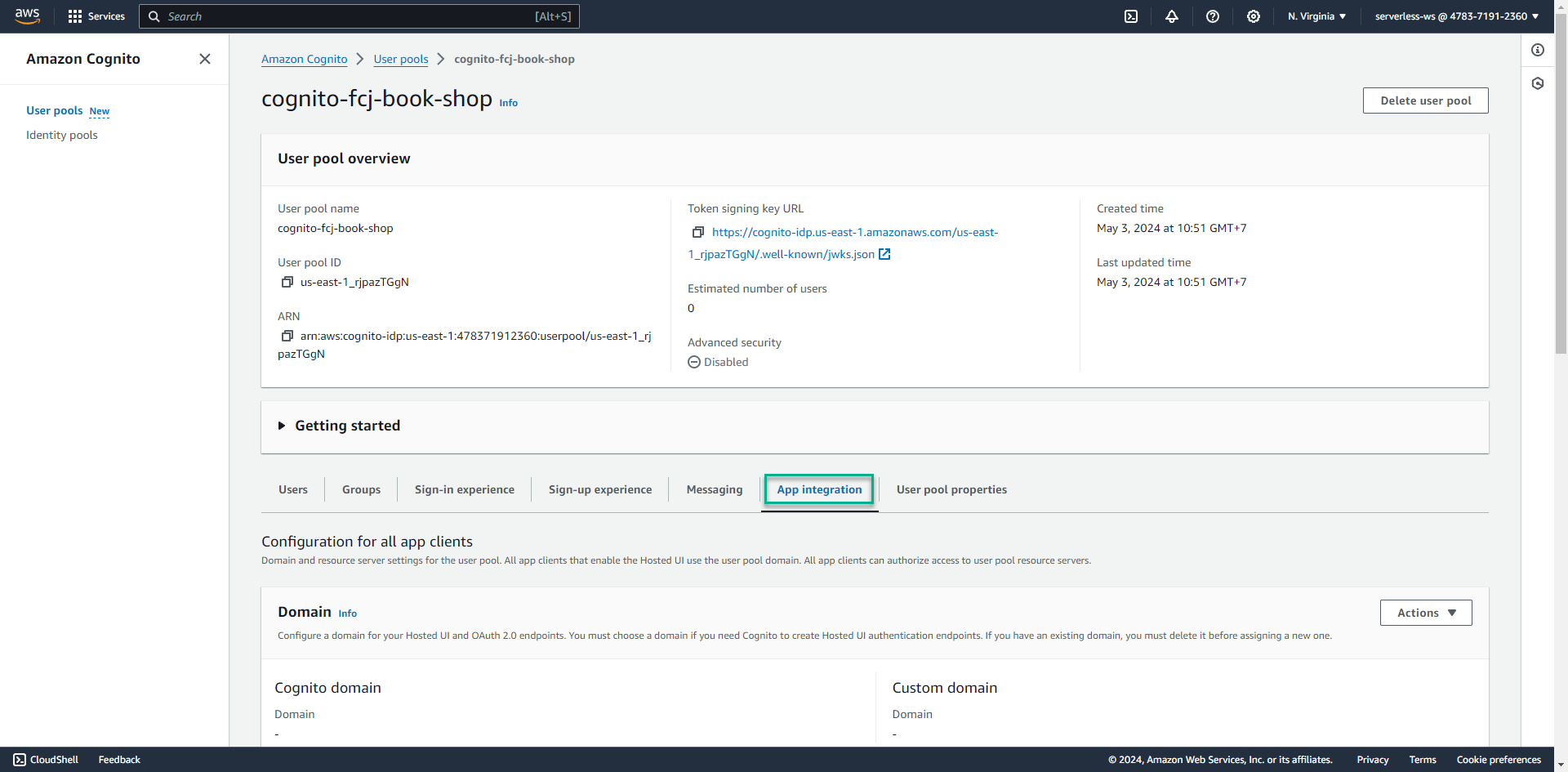Open the jwks.json external link icon
1568x772 pixels.
884,254
